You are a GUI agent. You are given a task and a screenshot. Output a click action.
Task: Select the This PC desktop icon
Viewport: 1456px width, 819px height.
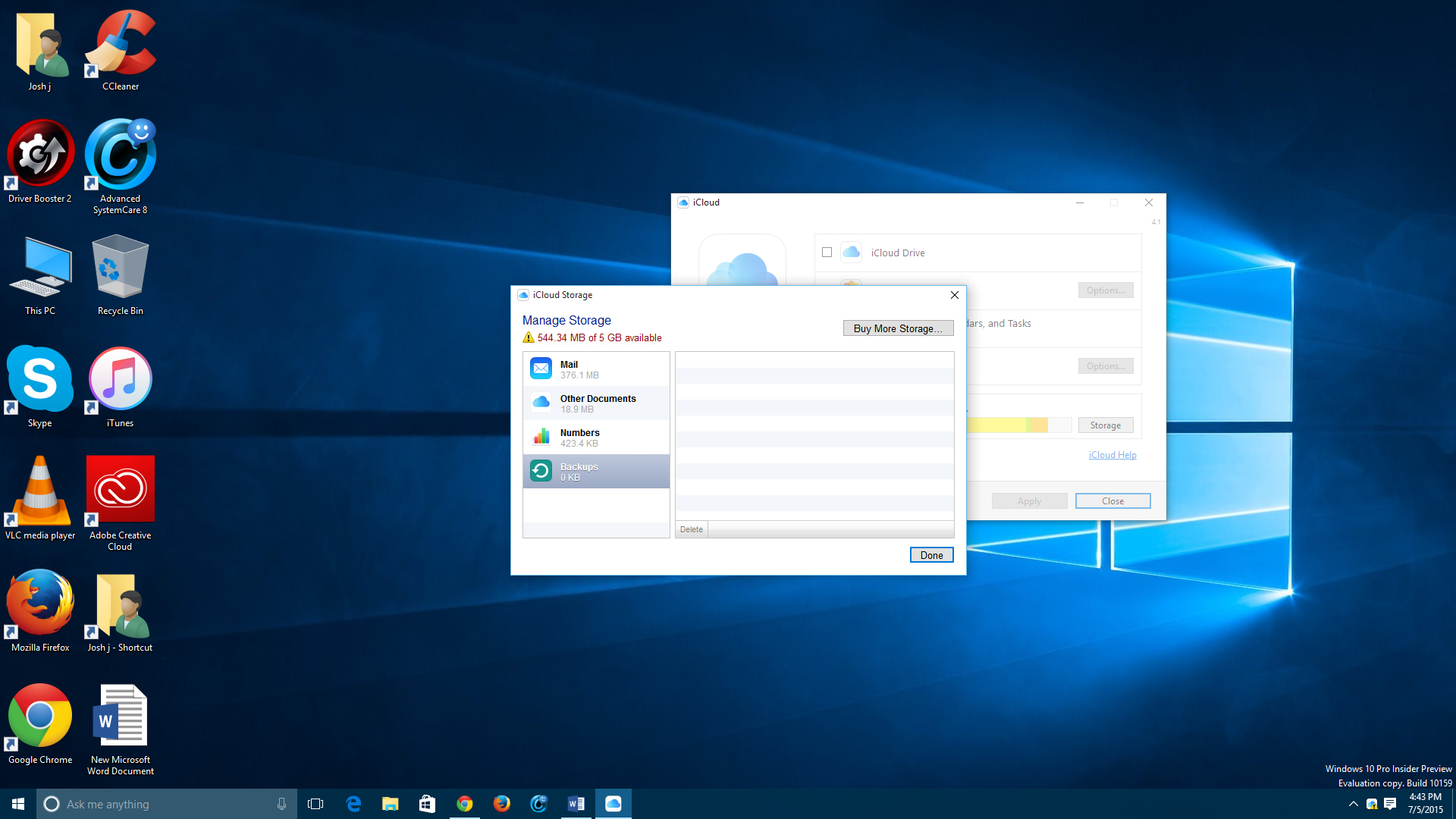[x=40, y=275]
